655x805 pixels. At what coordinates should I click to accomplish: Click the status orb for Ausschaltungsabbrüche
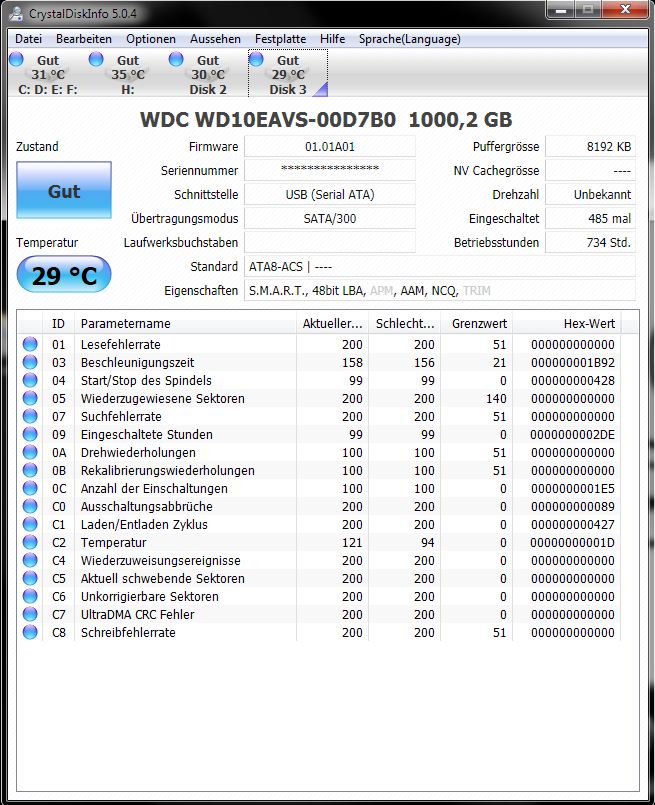point(30,506)
